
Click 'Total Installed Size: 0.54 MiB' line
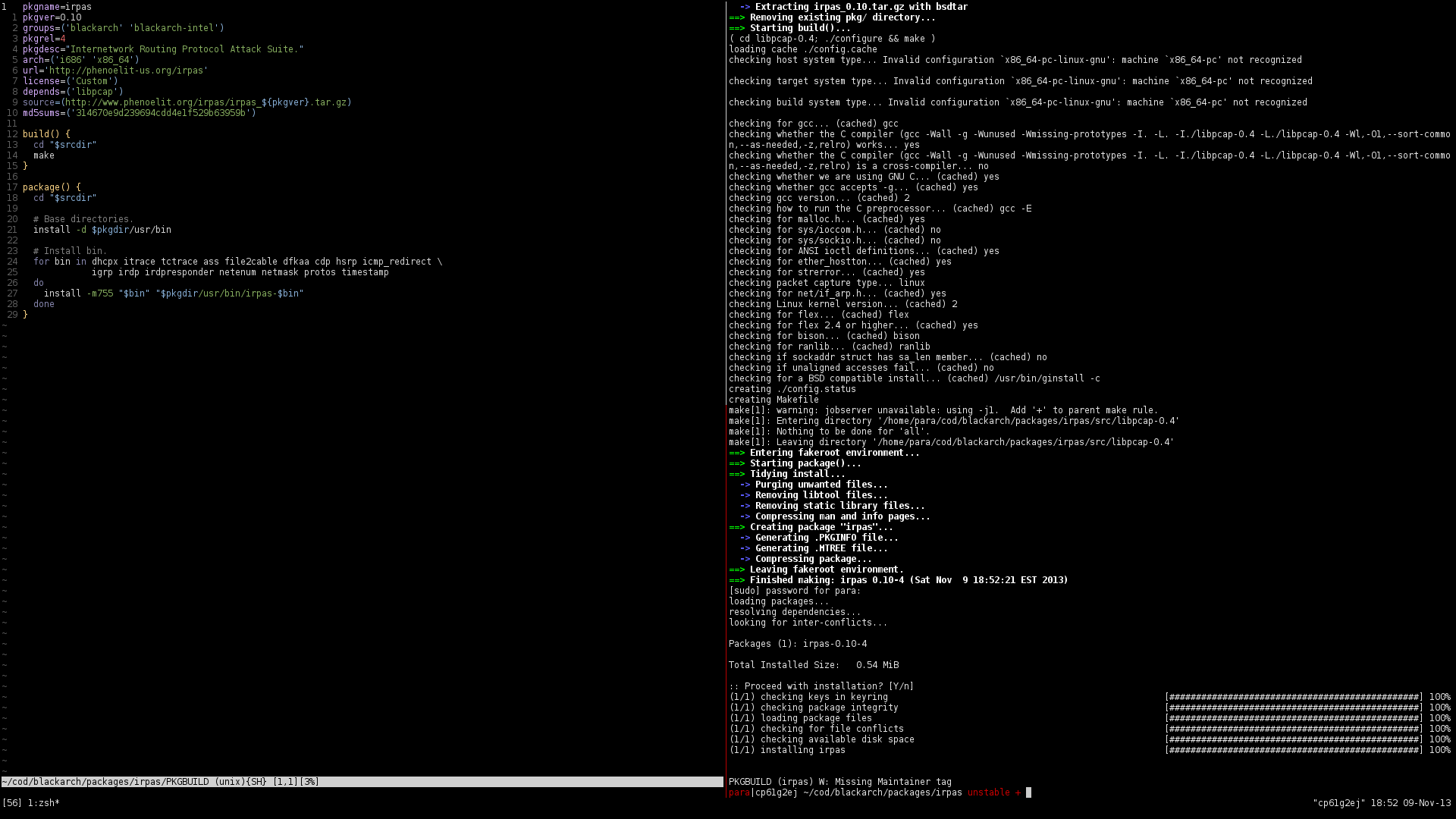[814, 665]
